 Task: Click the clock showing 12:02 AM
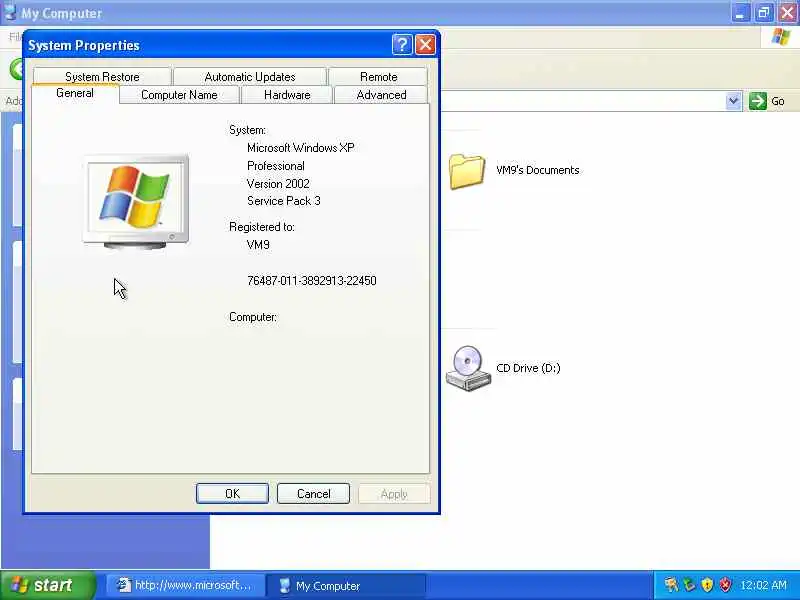763,585
